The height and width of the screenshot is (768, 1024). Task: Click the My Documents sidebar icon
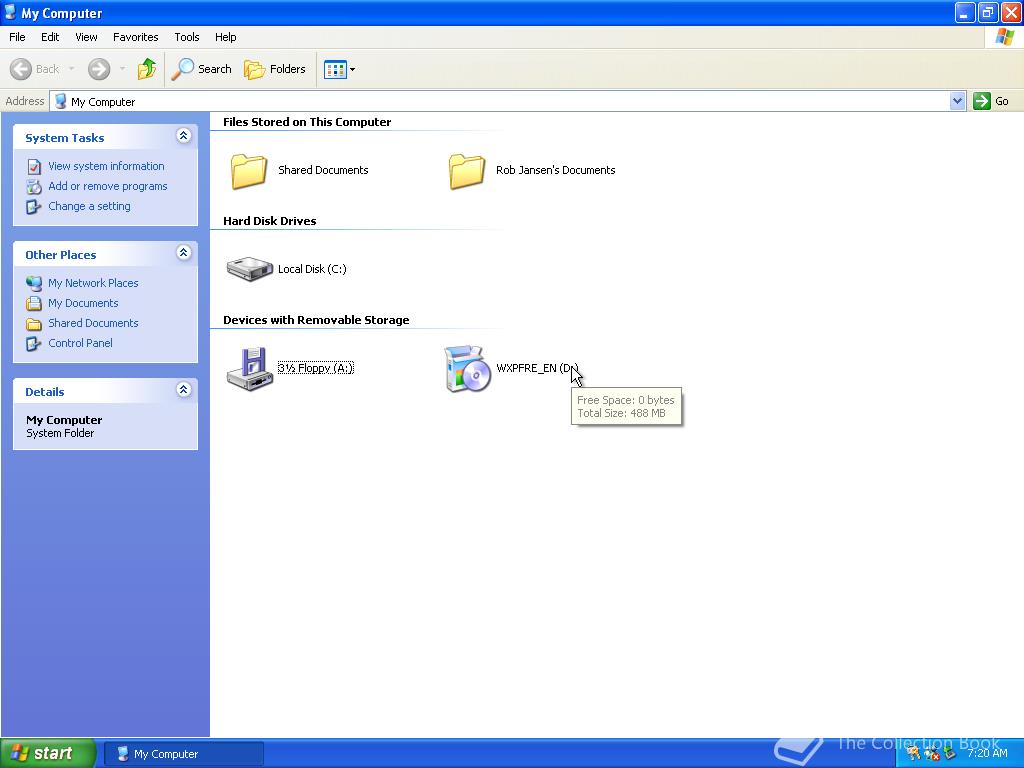pos(34,304)
